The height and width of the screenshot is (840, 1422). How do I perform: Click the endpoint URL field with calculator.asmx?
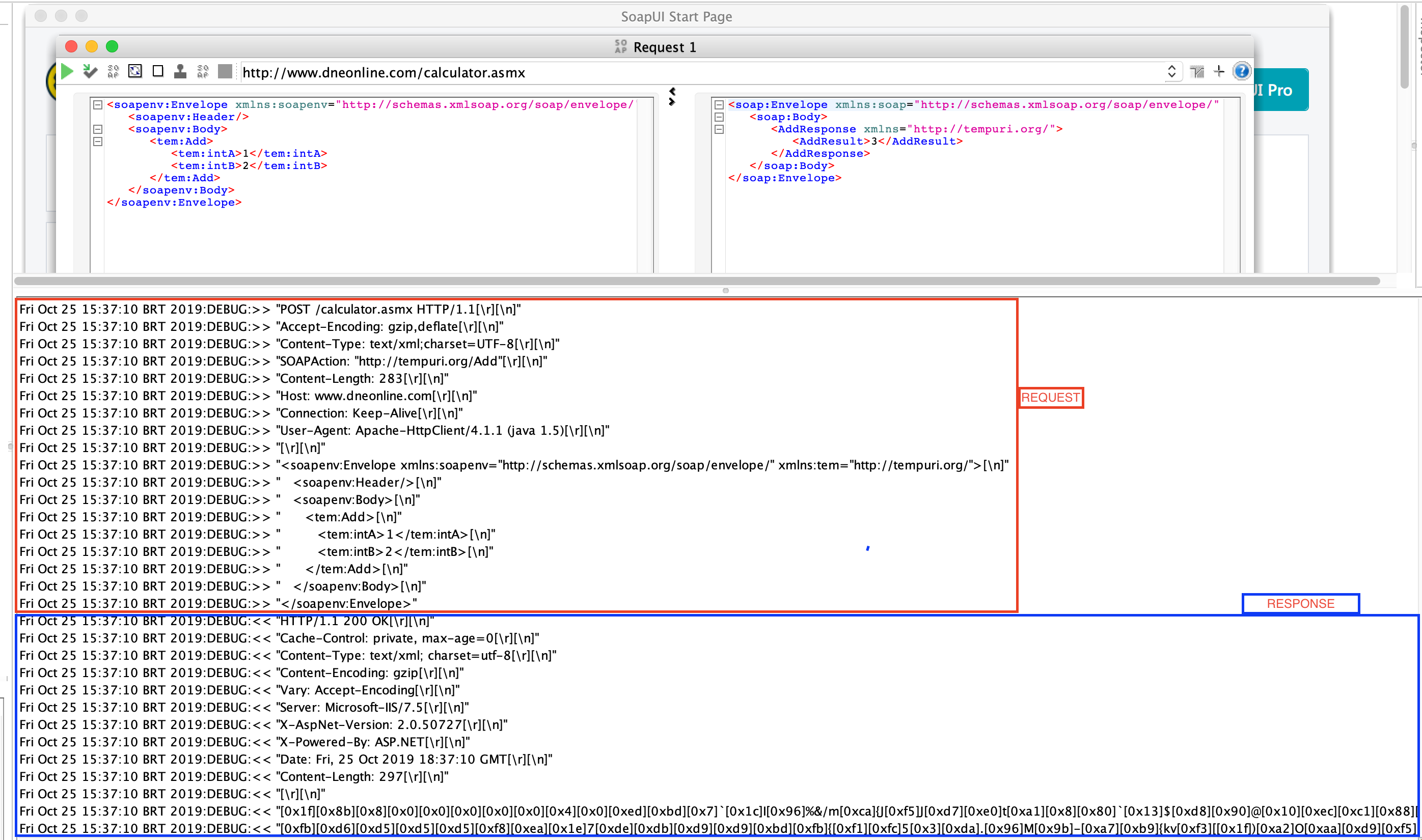(x=702, y=72)
